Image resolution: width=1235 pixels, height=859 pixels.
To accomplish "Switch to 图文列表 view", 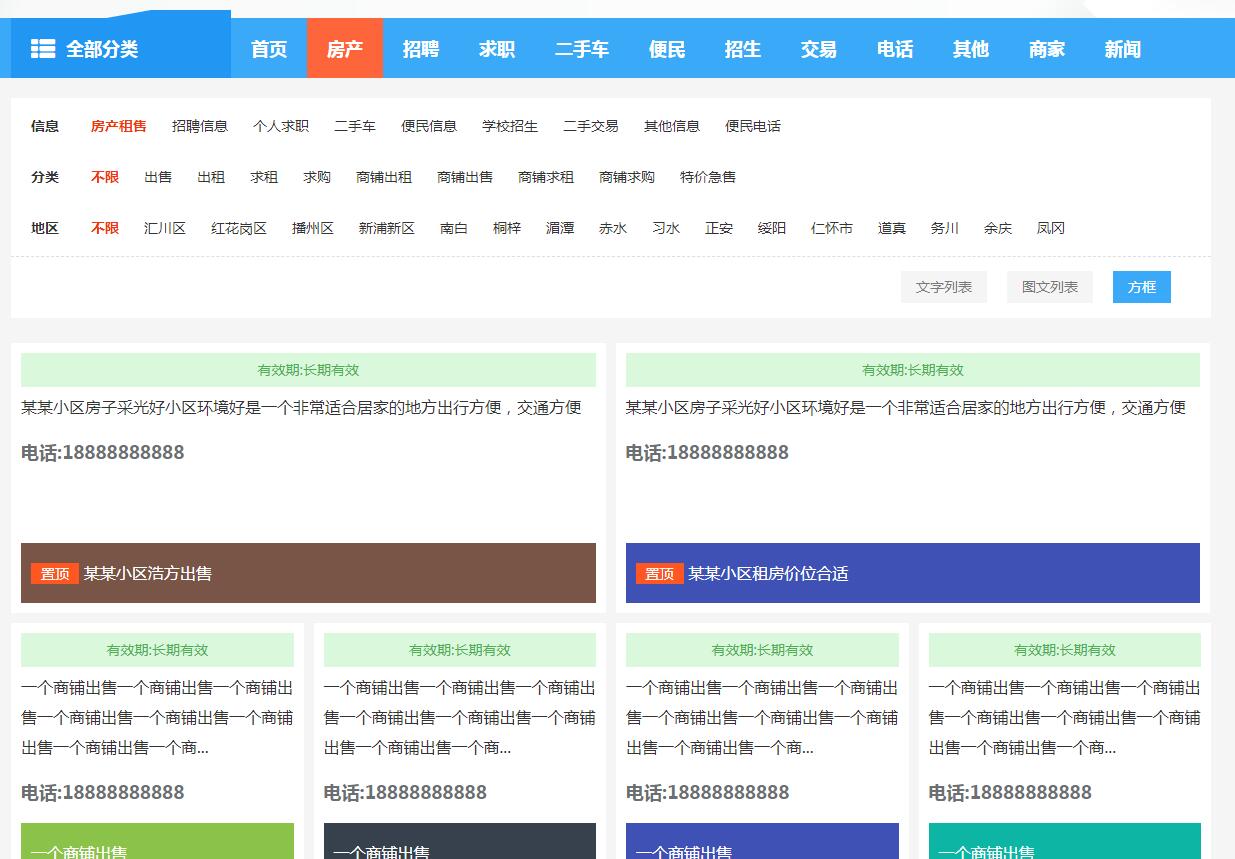I will [x=1049, y=287].
